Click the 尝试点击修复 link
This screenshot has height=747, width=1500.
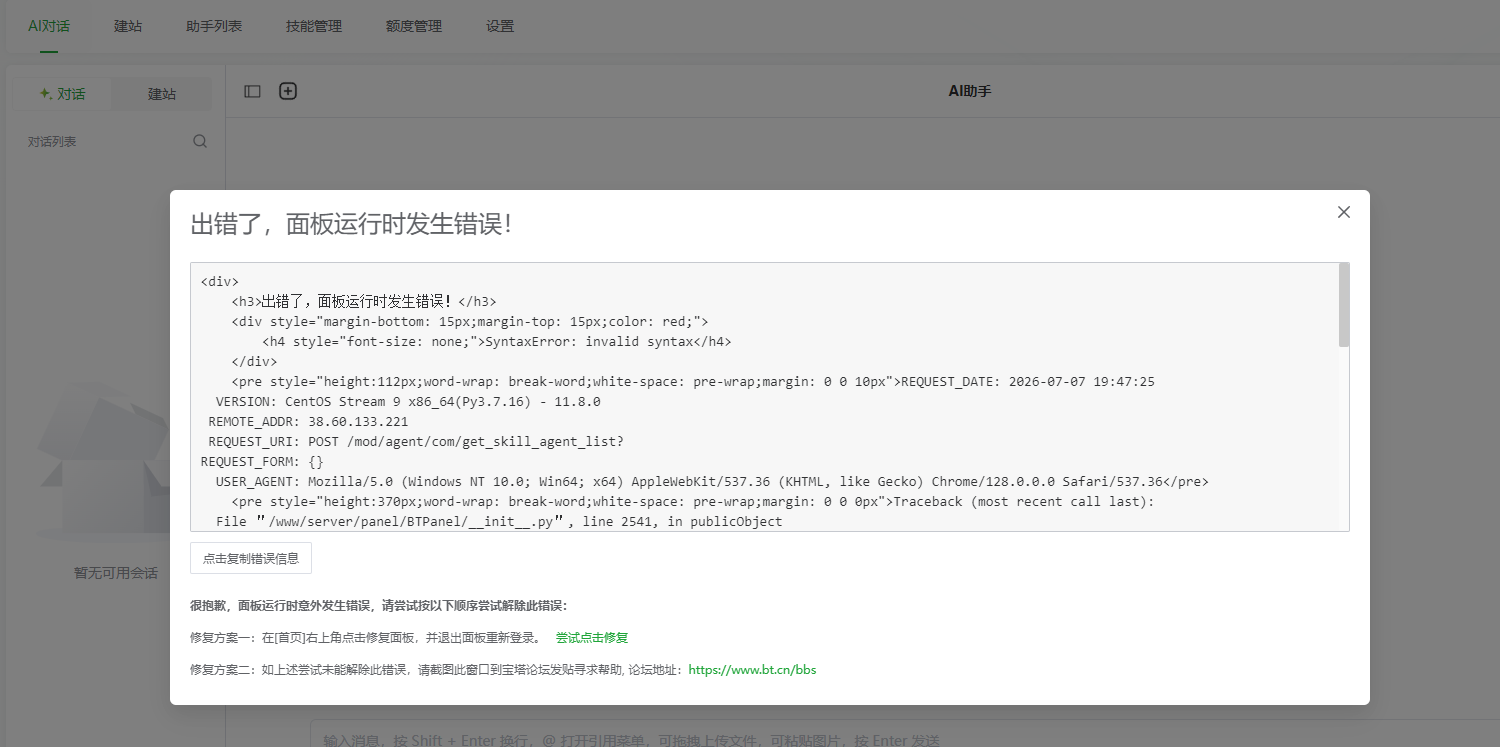[x=592, y=637]
